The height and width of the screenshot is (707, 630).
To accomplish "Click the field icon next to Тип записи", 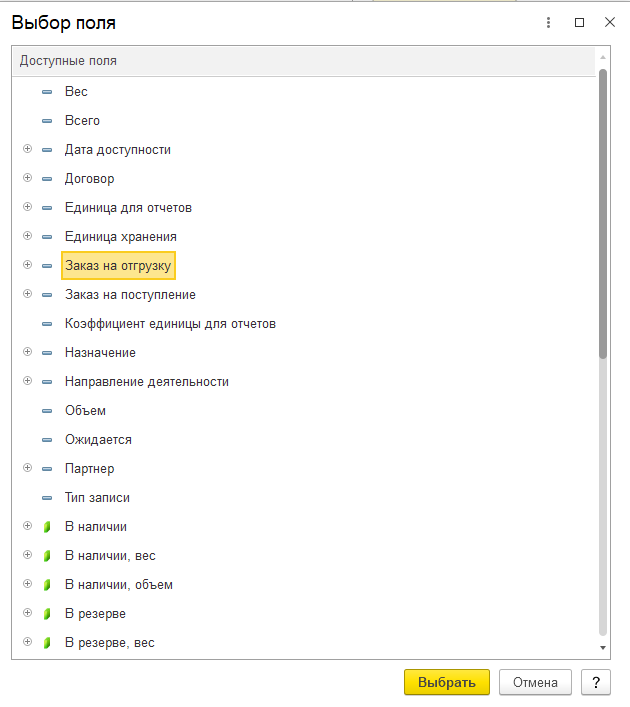I will (x=47, y=498).
